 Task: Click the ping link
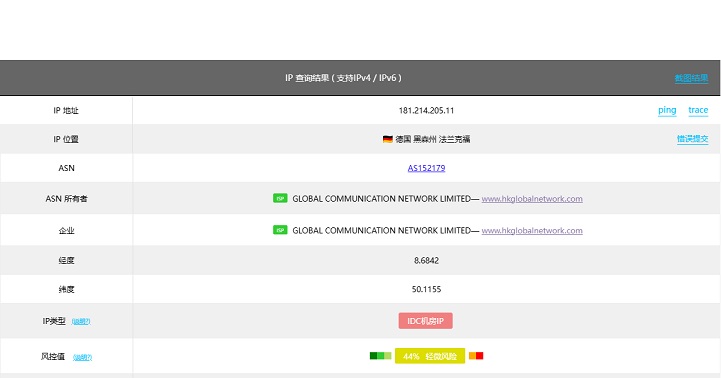click(x=667, y=110)
